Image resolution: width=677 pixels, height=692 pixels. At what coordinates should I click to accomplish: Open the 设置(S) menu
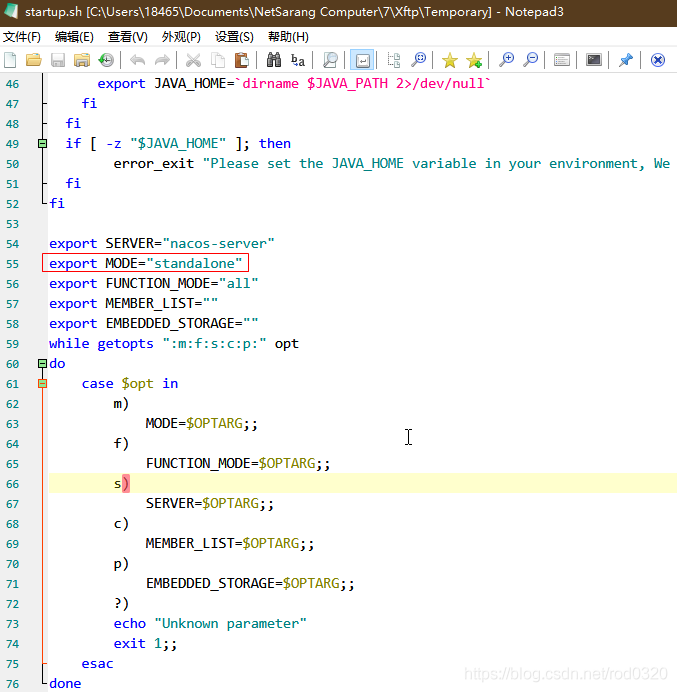click(234, 37)
